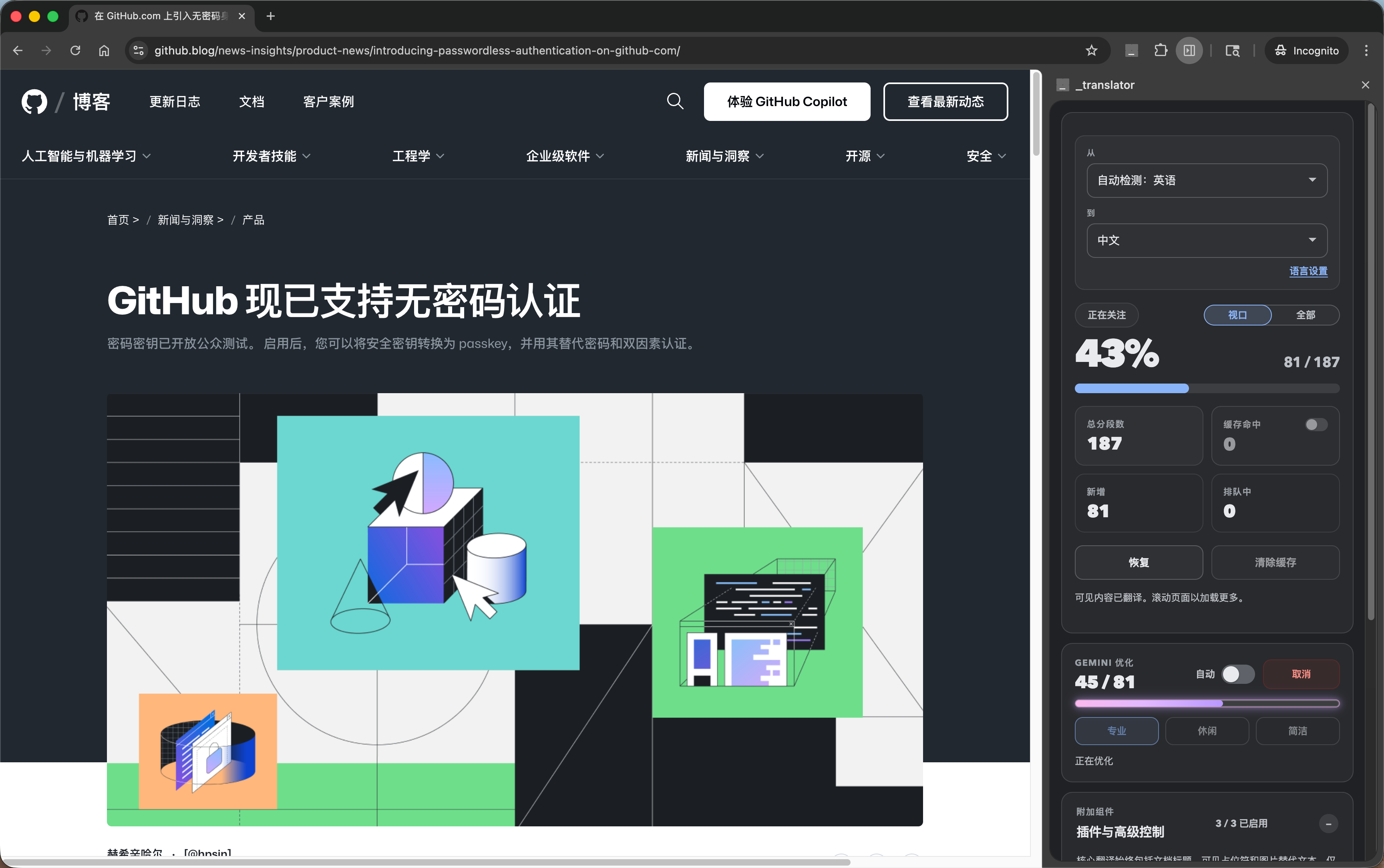The image size is (1384, 868).
Task: Click 查看最新动态 button
Action: 945,102
